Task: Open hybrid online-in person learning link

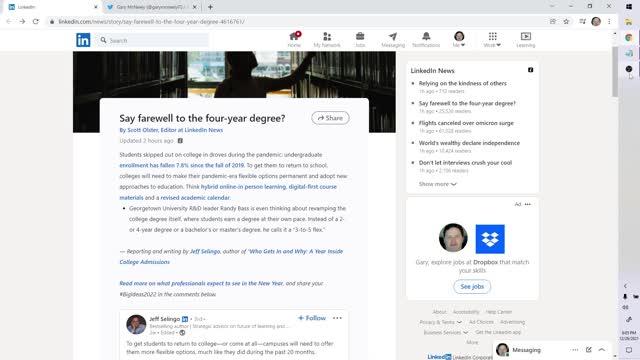Action: click(243, 187)
